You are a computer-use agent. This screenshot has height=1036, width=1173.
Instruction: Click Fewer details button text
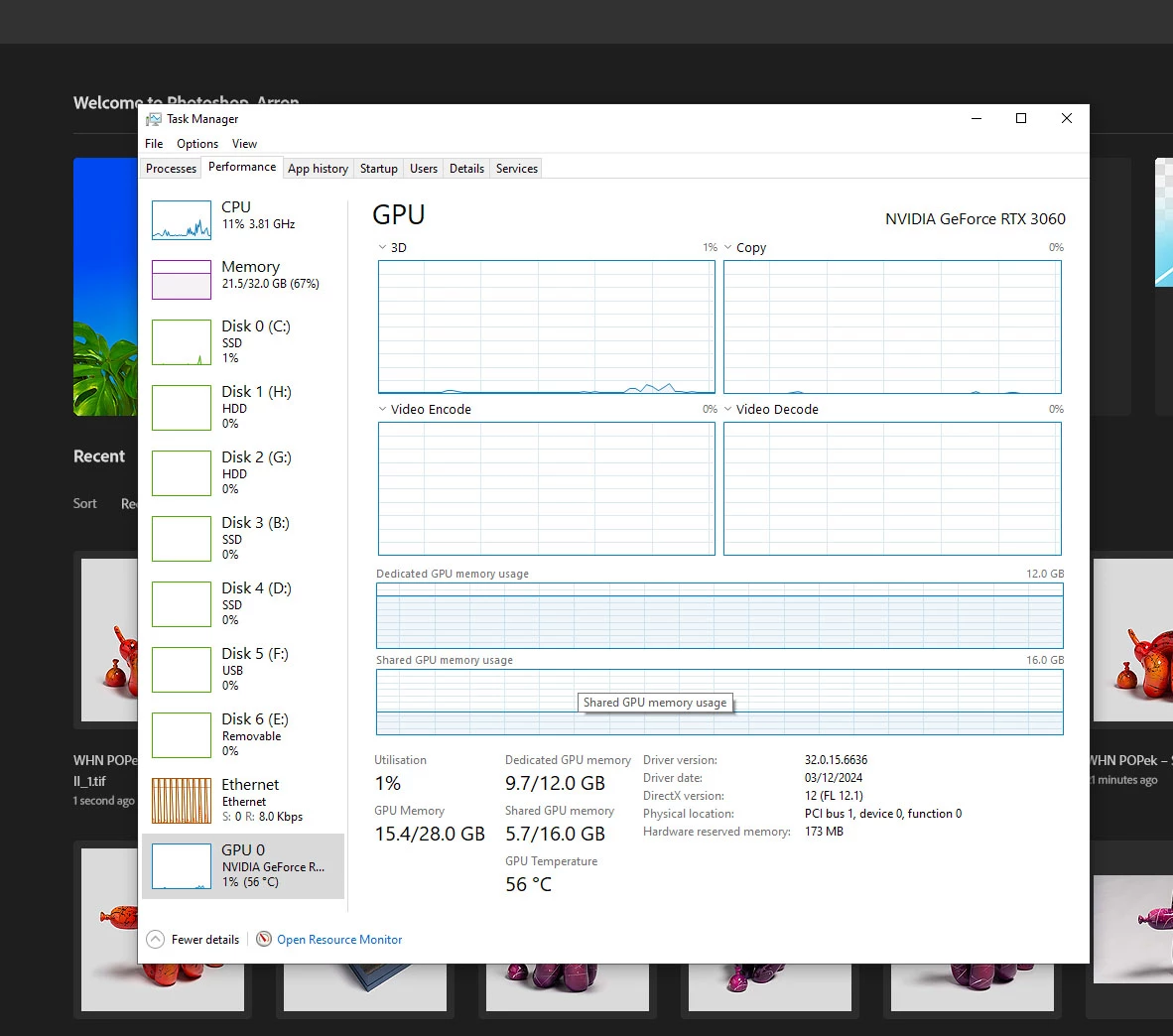pos(205,940)
